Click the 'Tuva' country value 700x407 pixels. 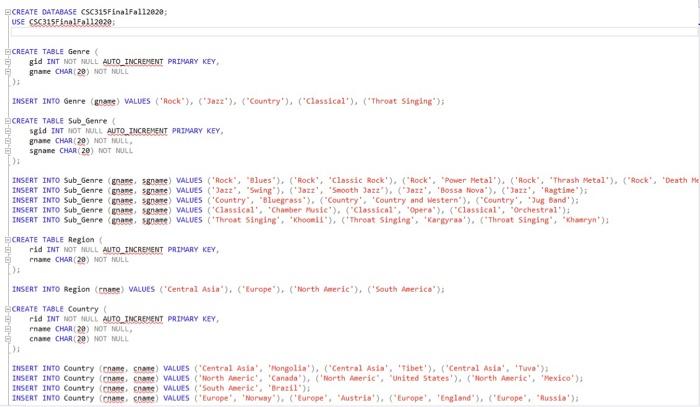click(x=527, y=368)
